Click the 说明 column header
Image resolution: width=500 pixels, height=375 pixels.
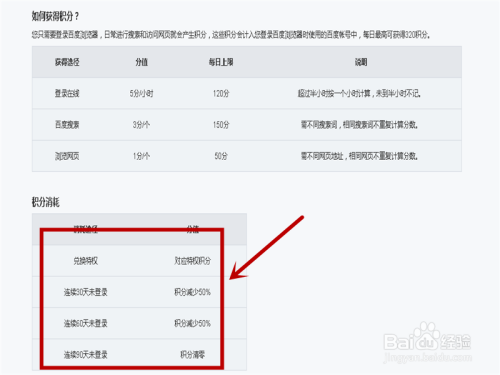(361, 62)
